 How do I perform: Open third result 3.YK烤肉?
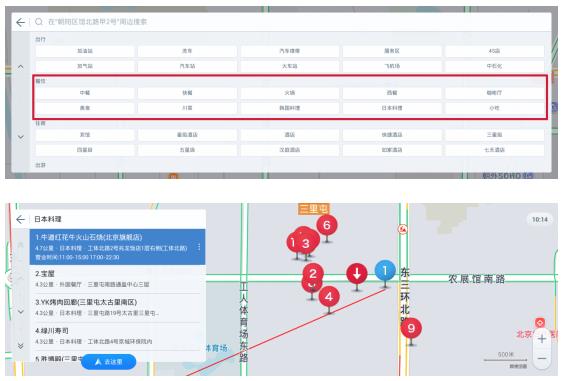pos(117,308)
